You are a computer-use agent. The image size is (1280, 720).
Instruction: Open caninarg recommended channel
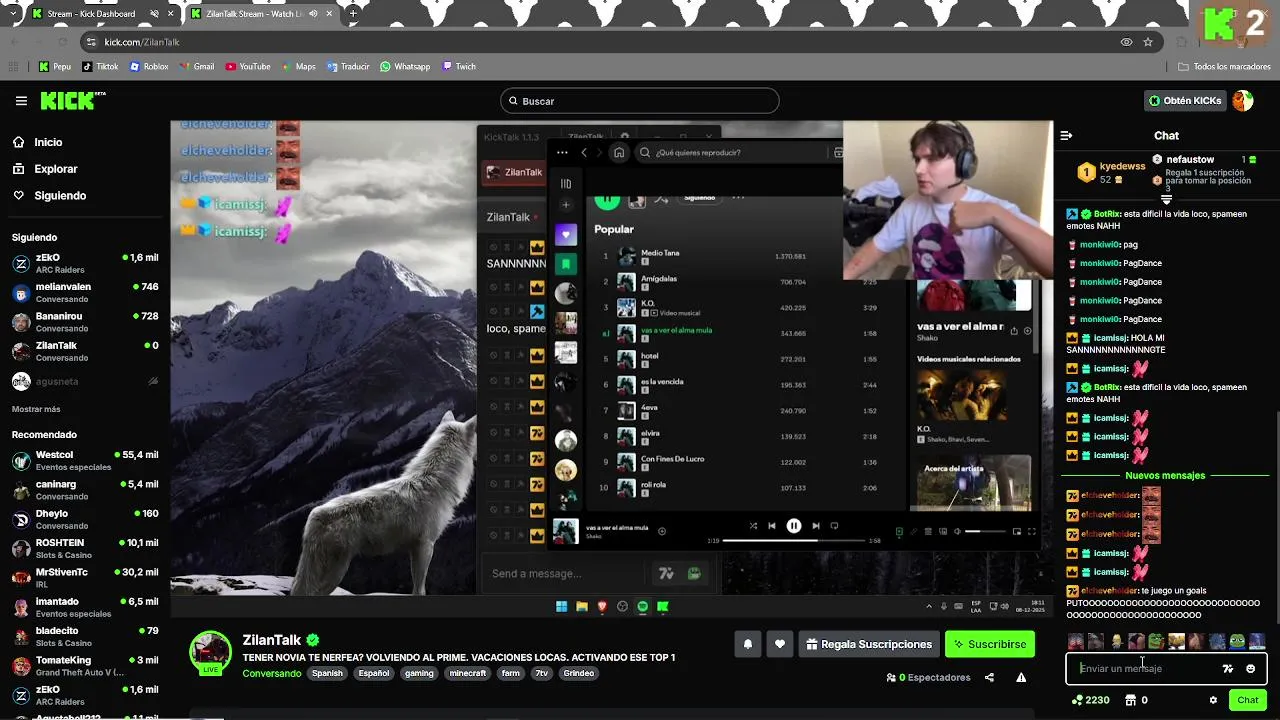pos(85,489)
